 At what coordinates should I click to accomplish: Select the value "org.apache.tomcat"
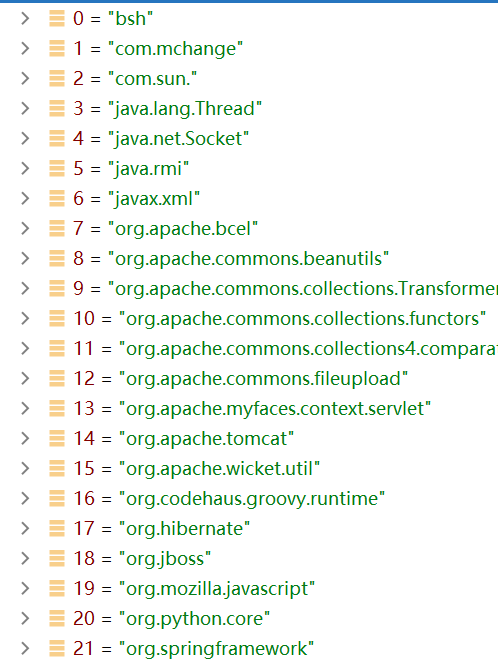[x=206, y=439]
